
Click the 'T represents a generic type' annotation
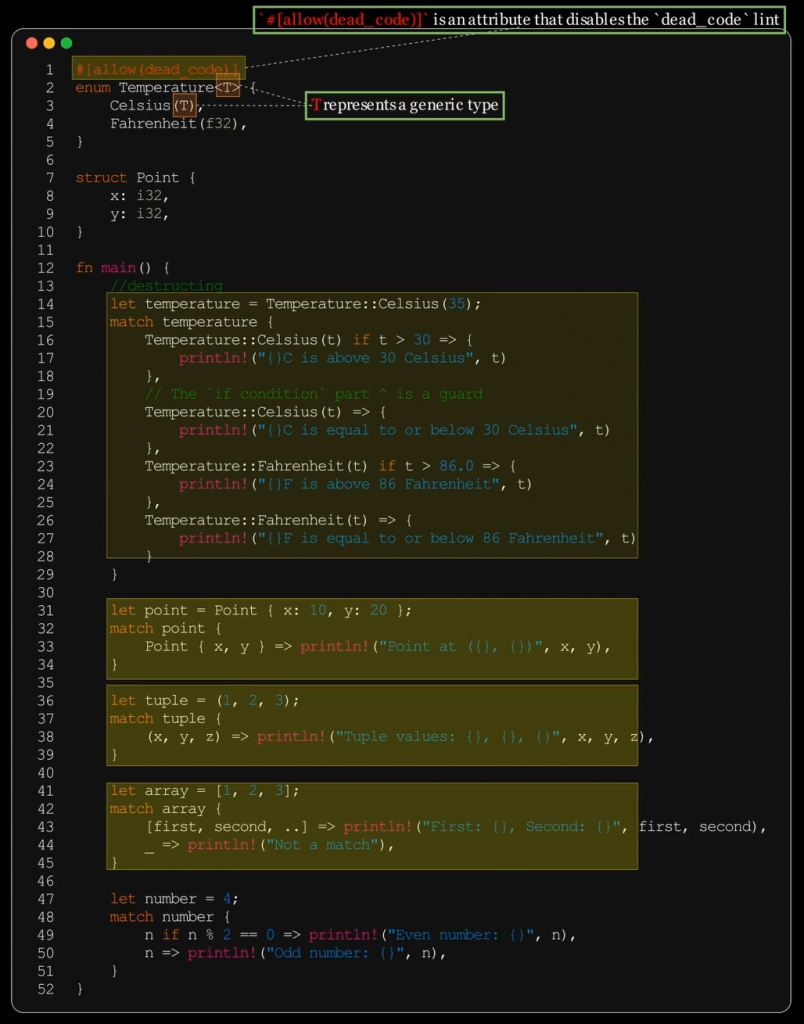click(404, 105)
